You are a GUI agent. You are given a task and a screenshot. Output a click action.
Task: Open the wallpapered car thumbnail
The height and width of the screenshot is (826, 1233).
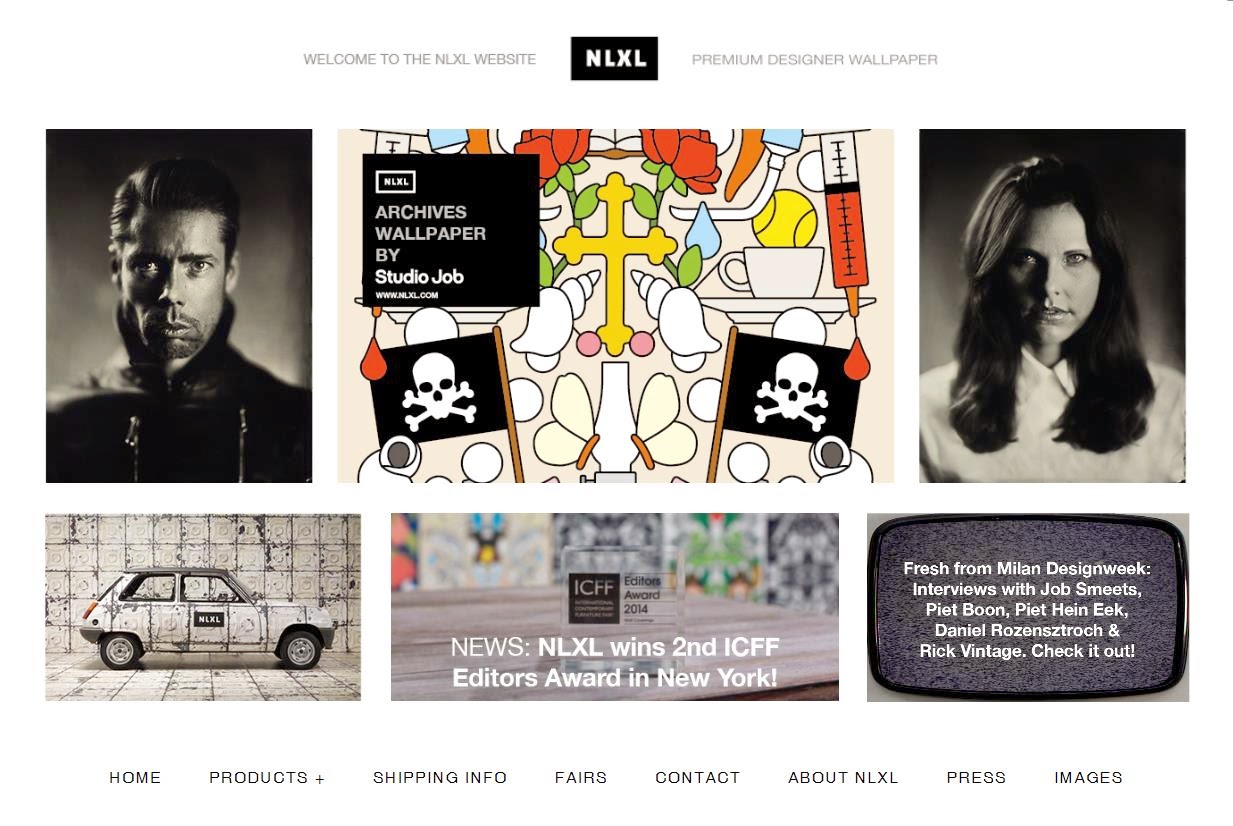pyautogui.click(x=203, y=607)
